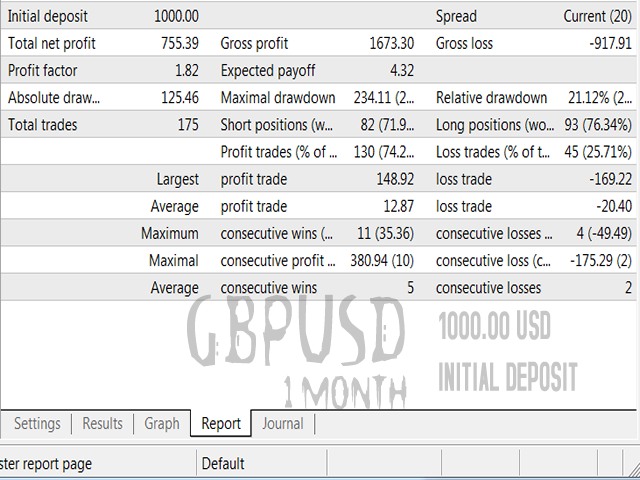Show the Graph tab

[162, 424]
